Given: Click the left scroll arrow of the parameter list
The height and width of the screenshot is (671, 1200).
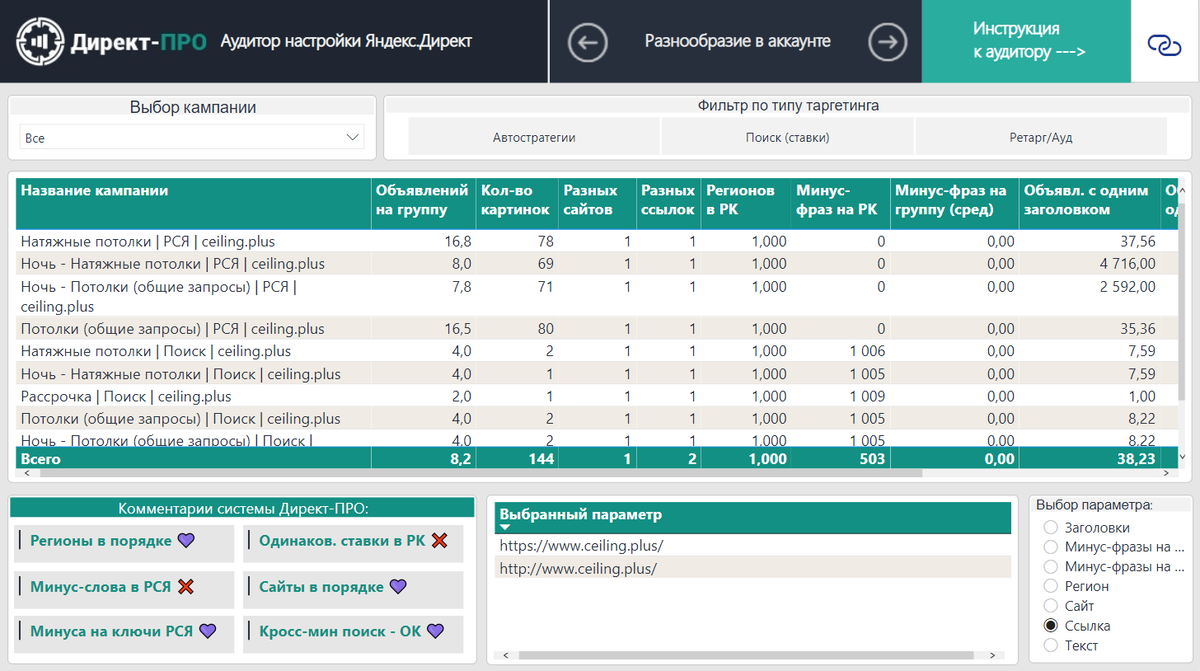Looking at the screenshot, I should (x=505, y=656).
